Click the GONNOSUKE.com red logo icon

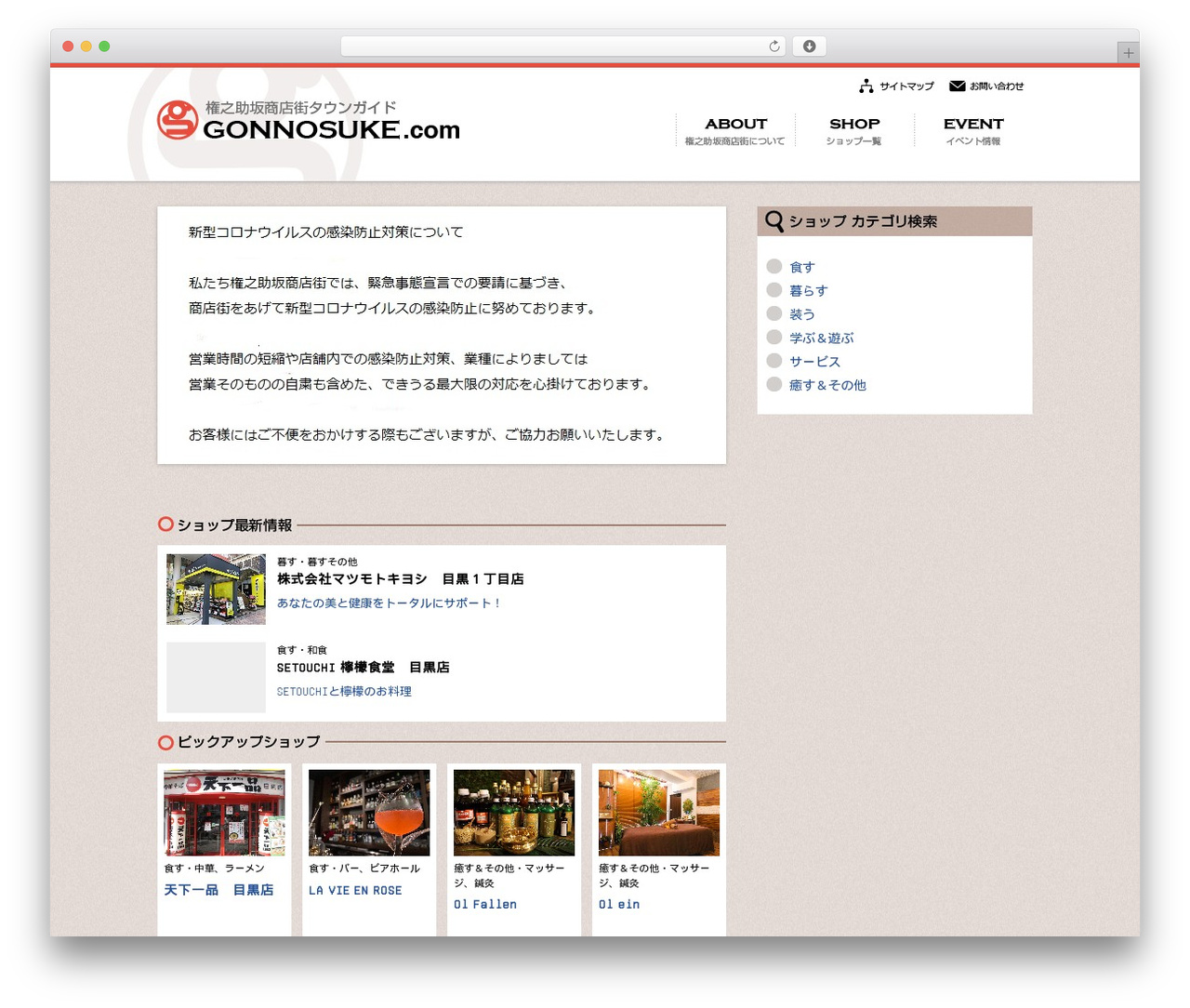177,120
